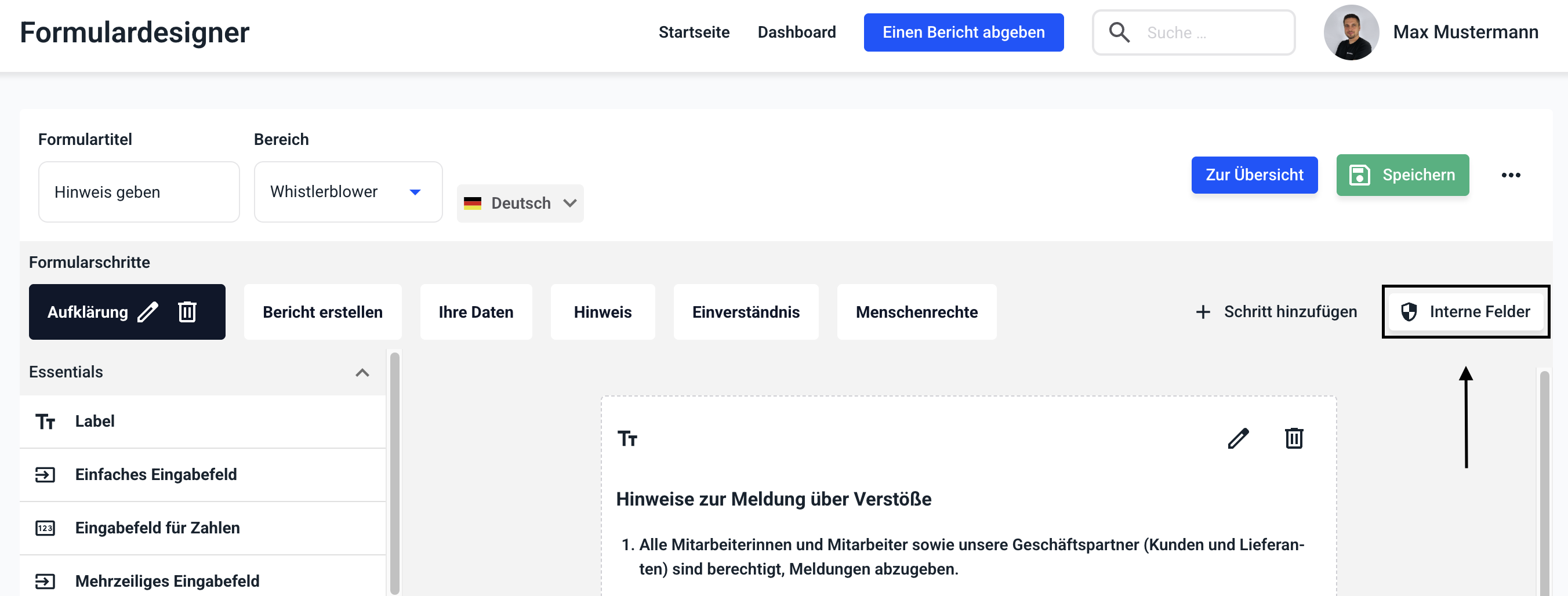Select the Label element from Essentials
Image resolution: width=1568 pixels, height=596 pixels.
(x=95, y=421)
